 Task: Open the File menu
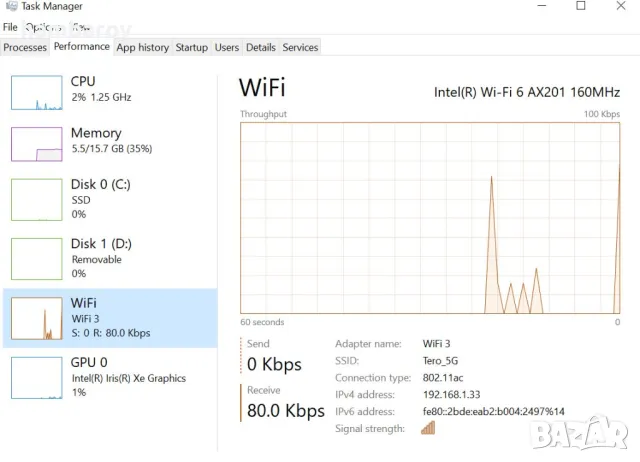click(10, 27)
